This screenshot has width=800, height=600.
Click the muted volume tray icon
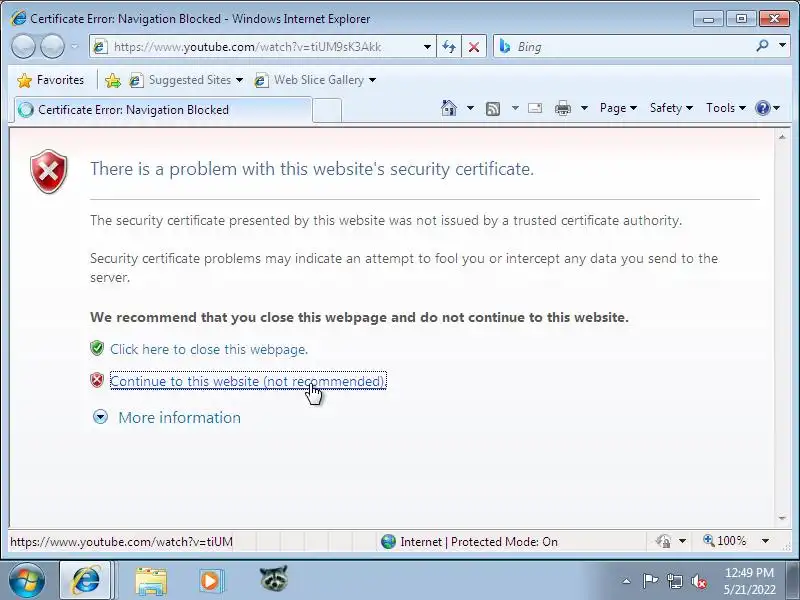698,581
